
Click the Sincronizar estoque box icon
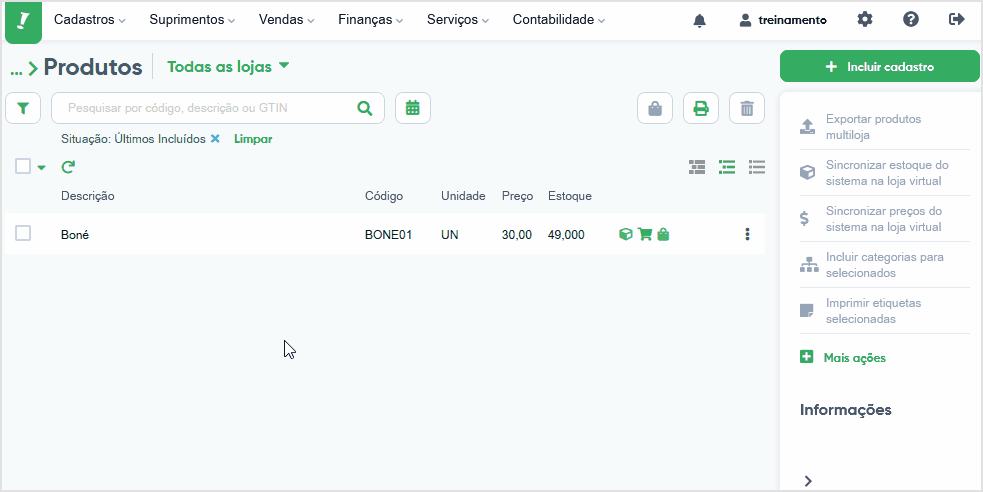pos(808,173)
